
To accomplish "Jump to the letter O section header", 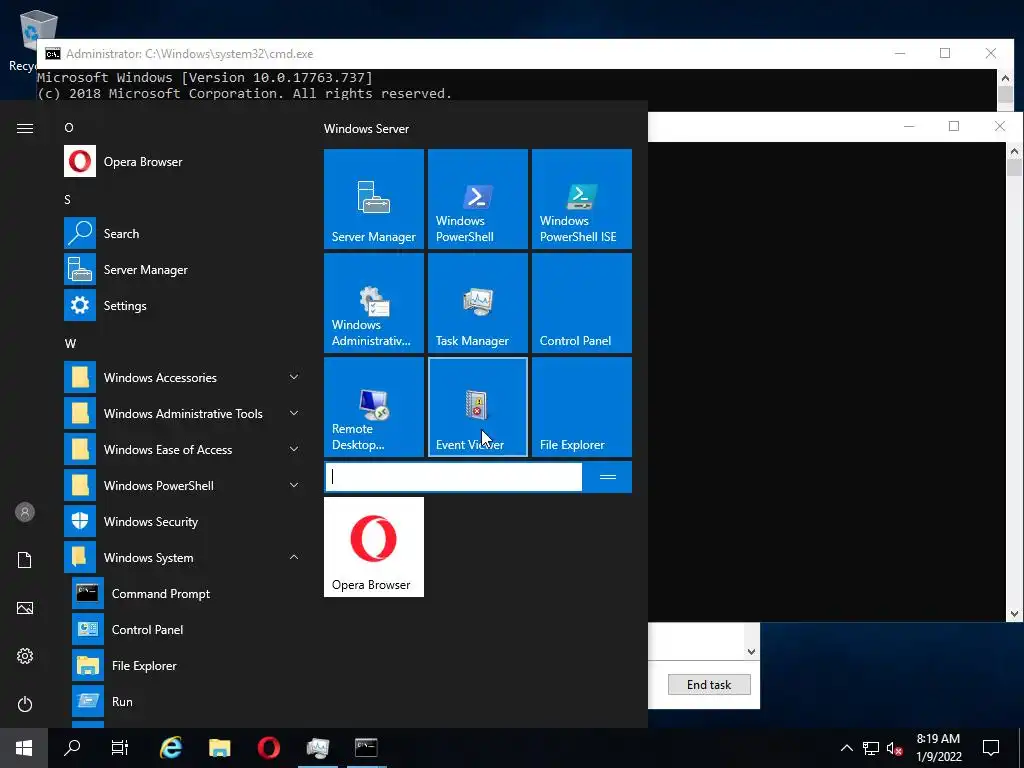I will point(69,127).
